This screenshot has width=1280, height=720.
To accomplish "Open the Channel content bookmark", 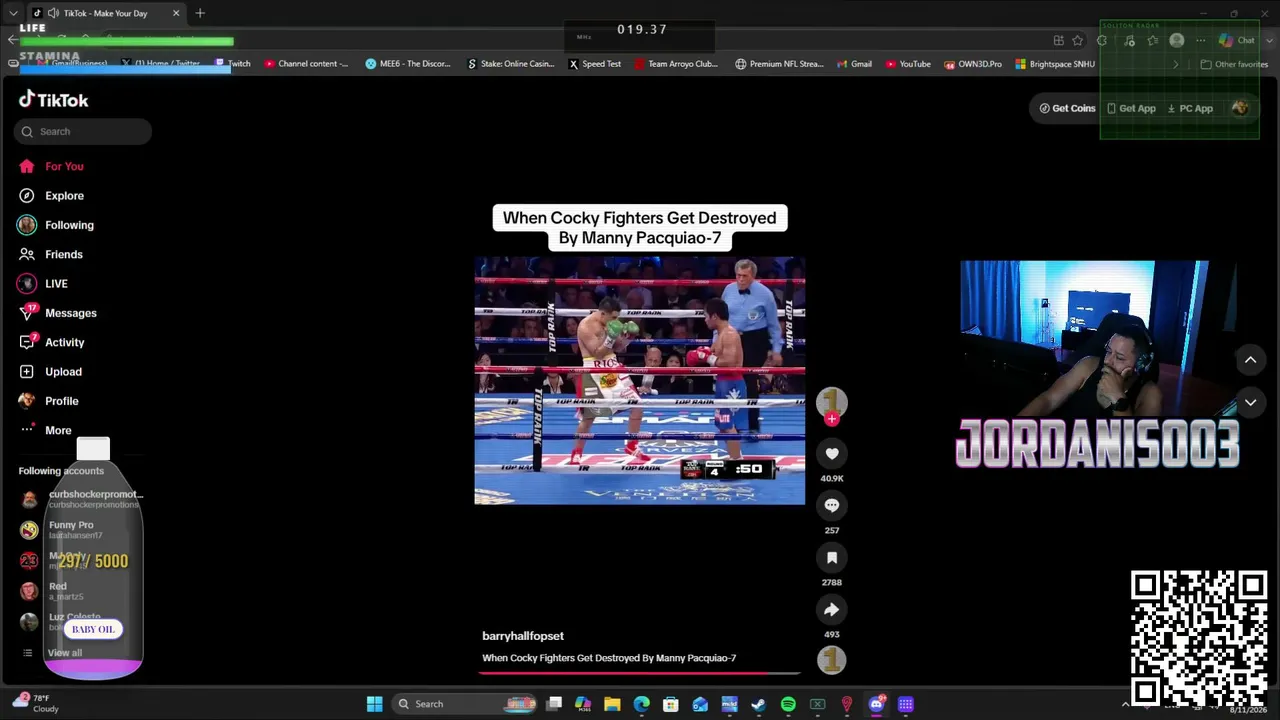I will tap(306, 64).
